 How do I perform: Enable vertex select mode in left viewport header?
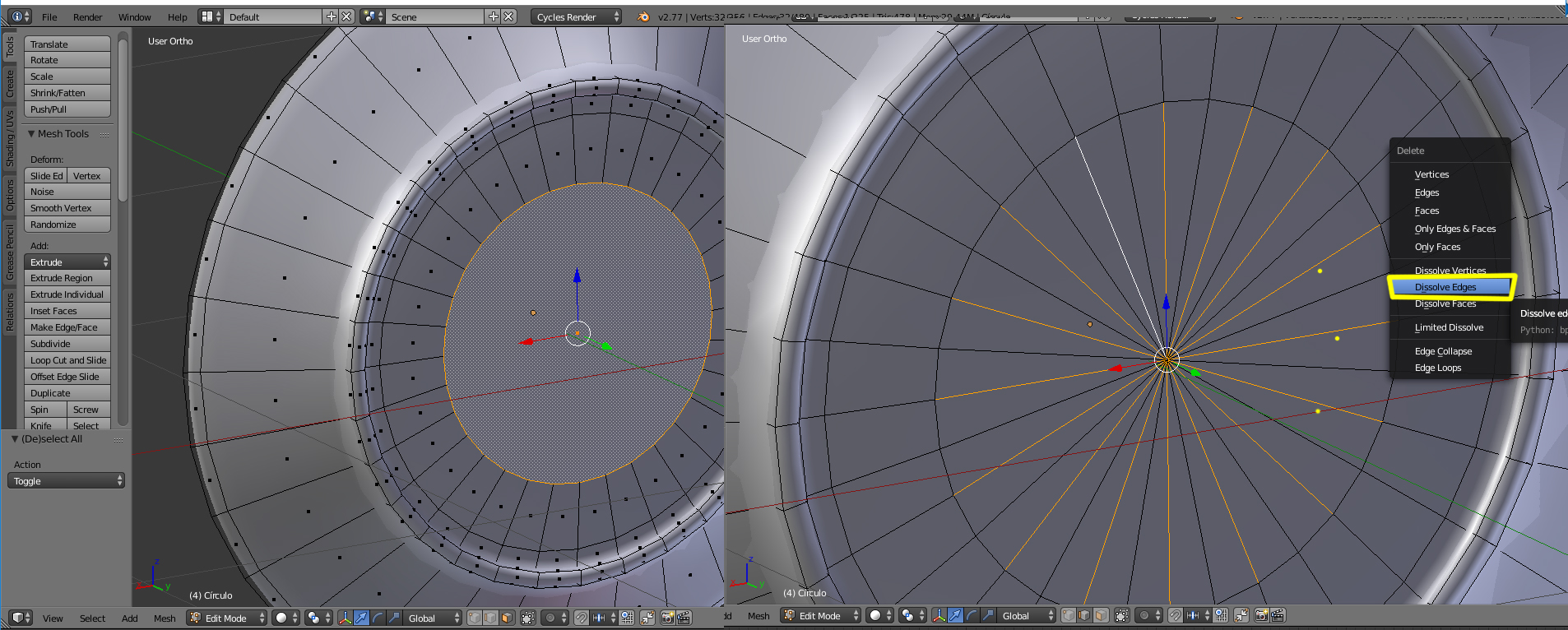(475, 618)
